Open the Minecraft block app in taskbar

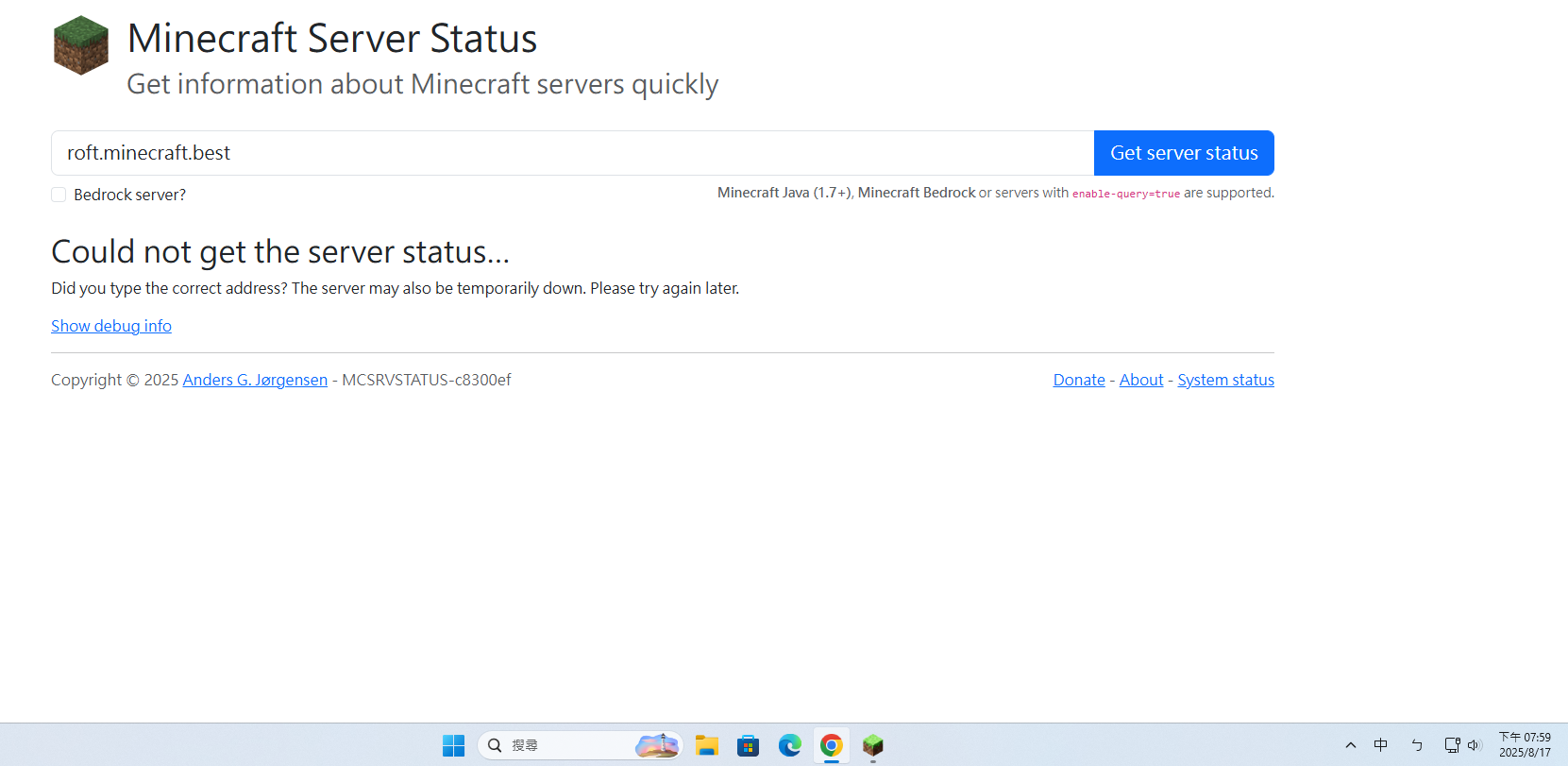(x=873, y=745)
